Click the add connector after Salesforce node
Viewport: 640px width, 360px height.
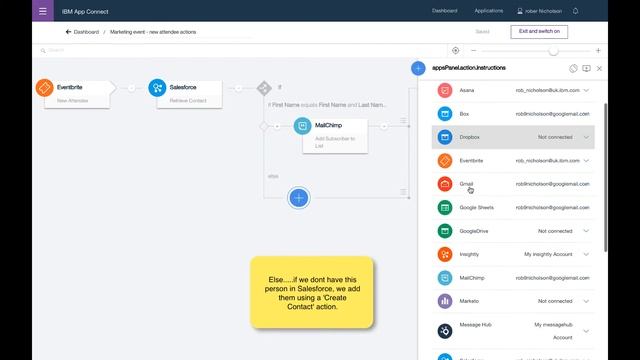[x=238, y=88]
